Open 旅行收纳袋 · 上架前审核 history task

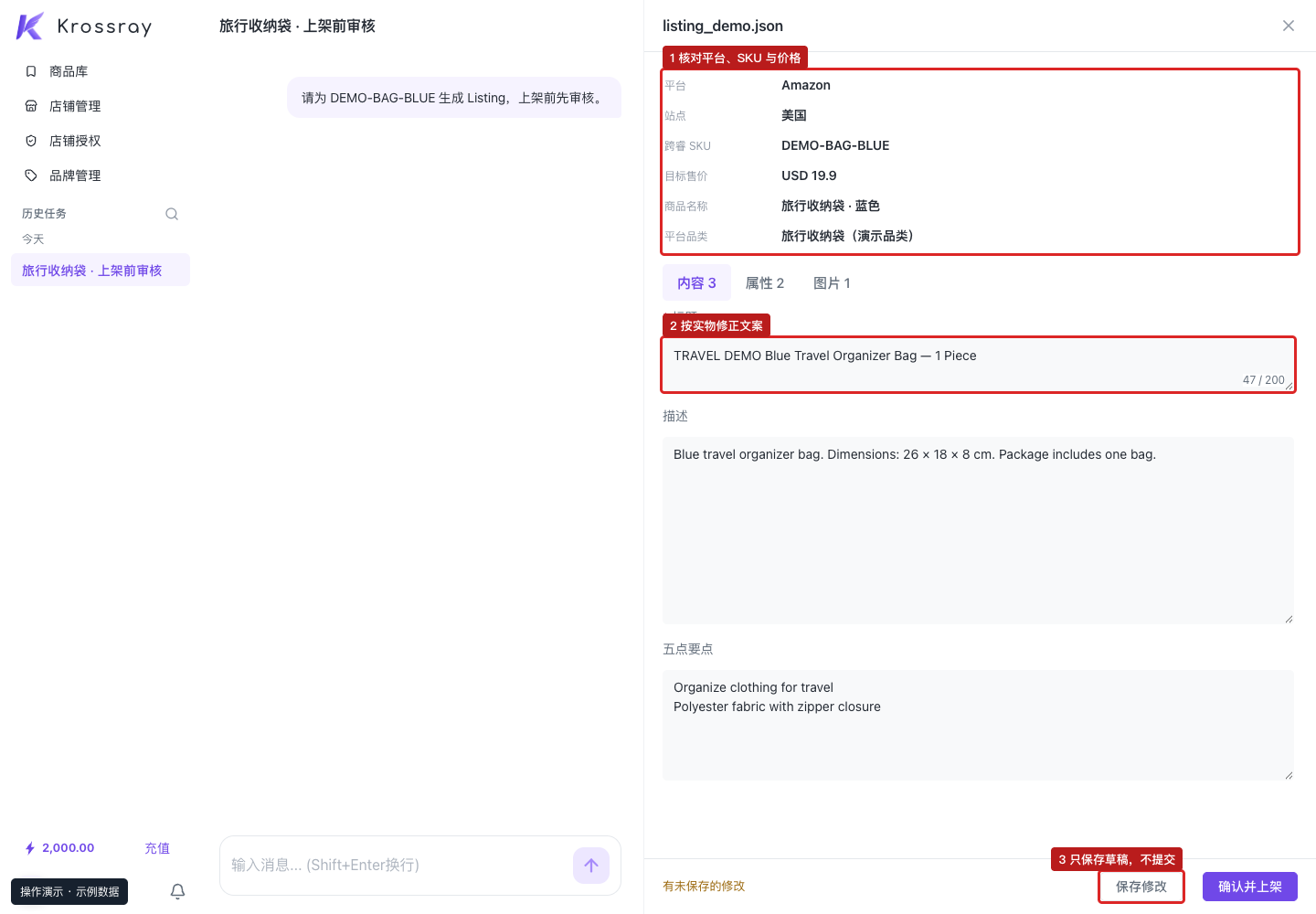101,270
